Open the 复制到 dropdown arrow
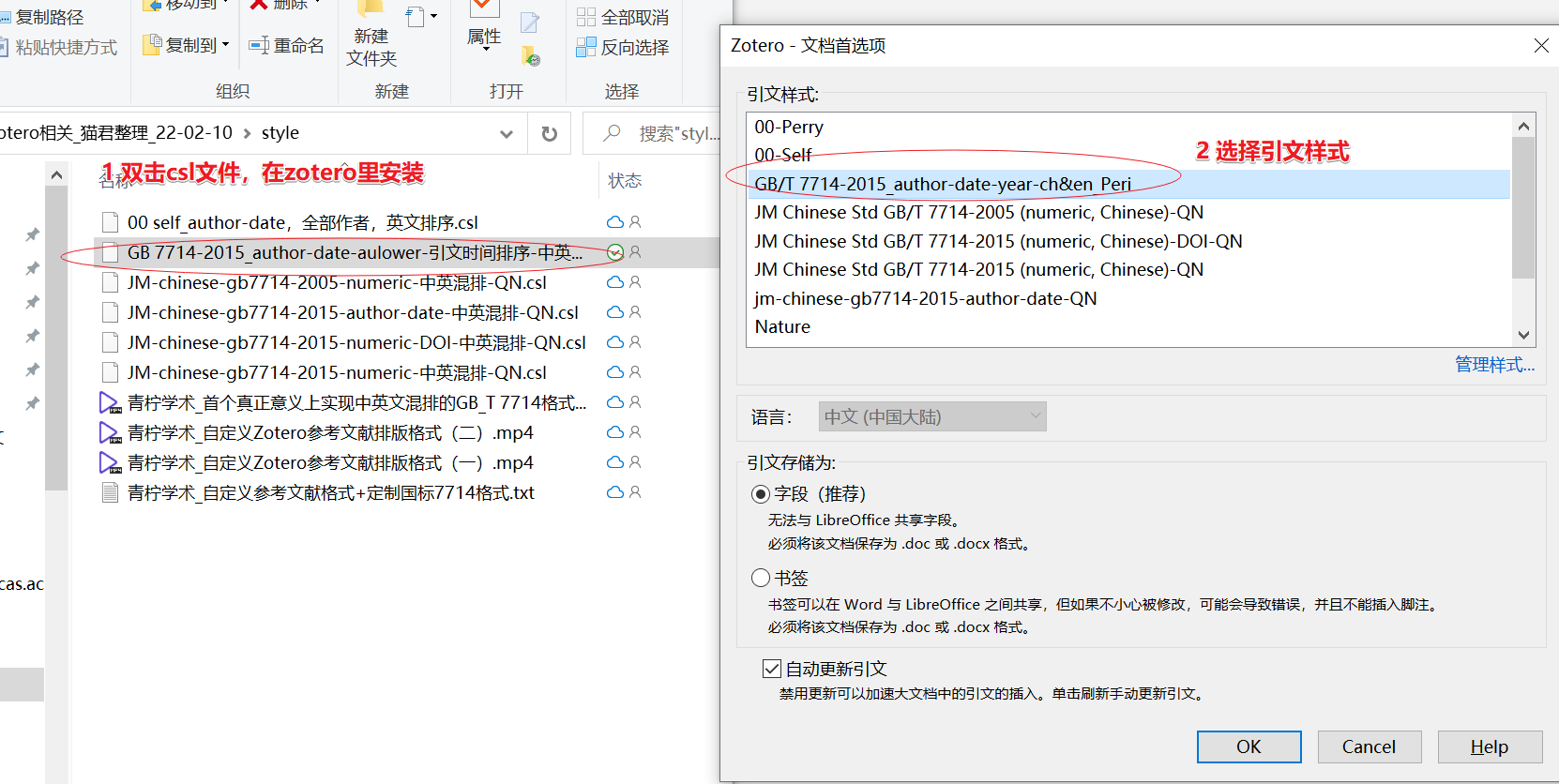Image resolution: width=1559 pixels, height=784 pixels. (225, 45)
